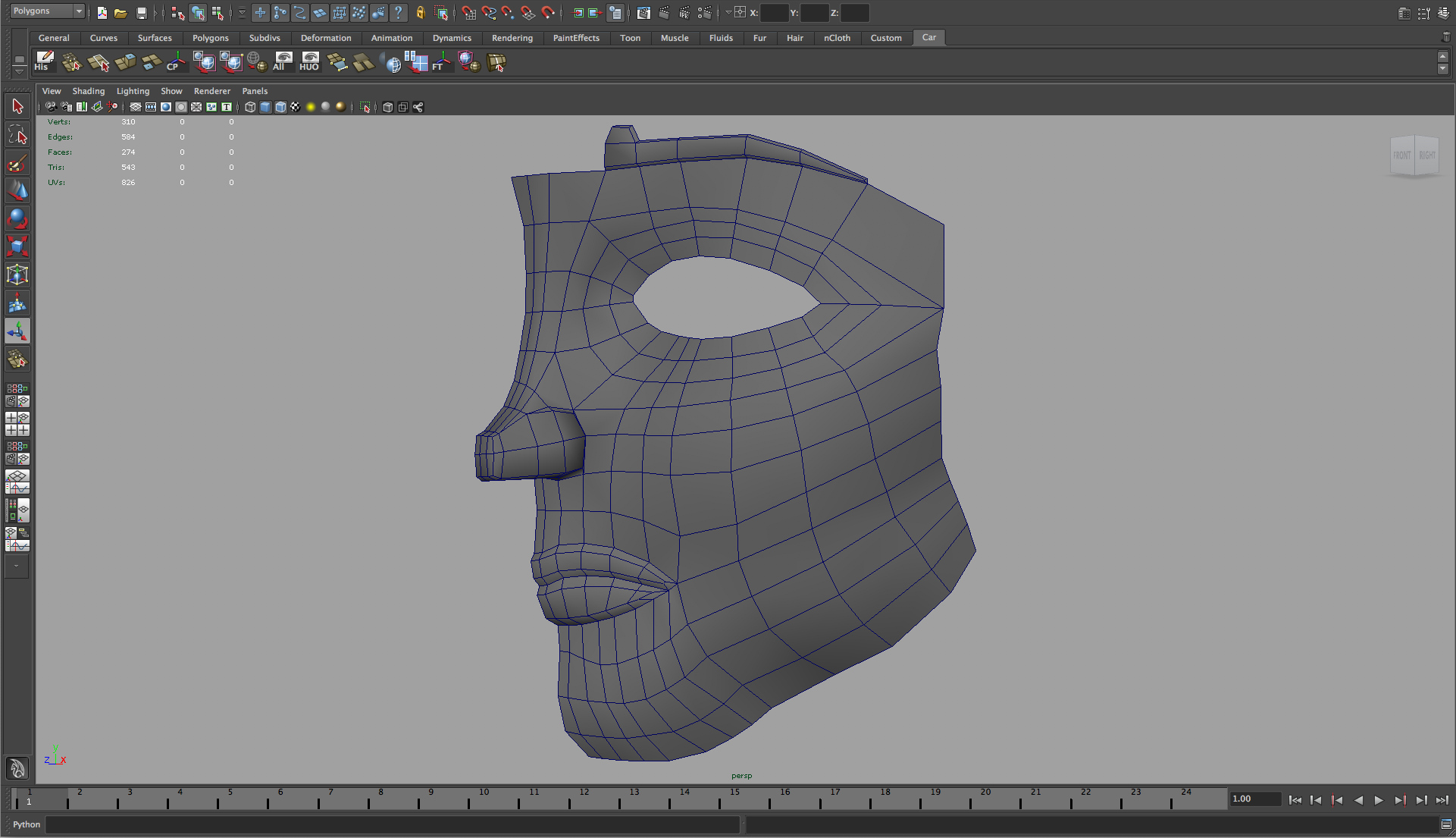
Task: Expand the toolbox bottom arrow
Action: (x=17, y=566)
